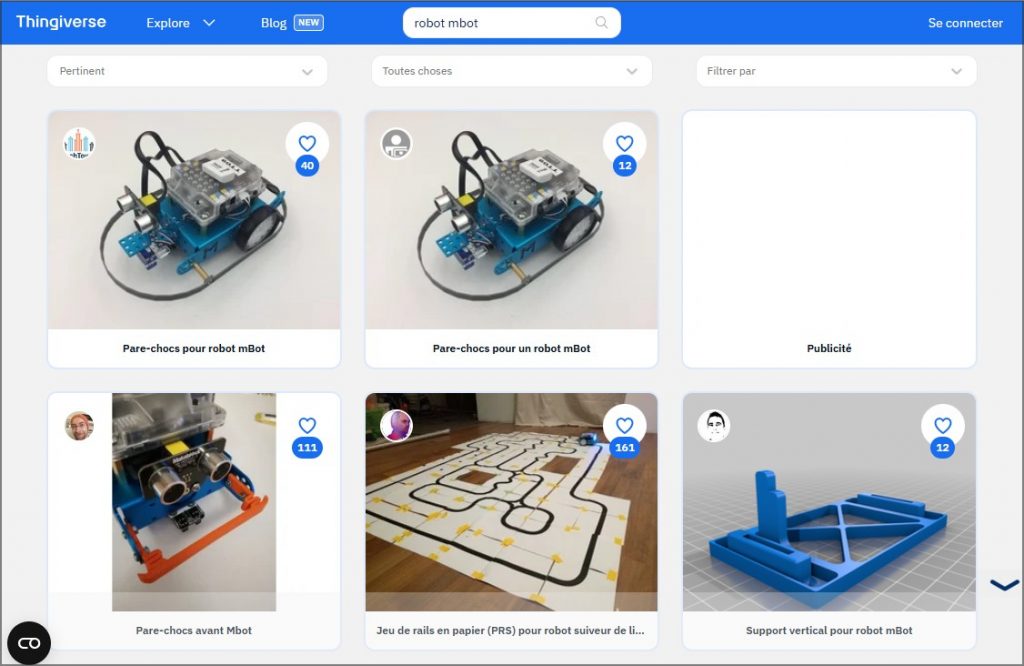Screen dimensions: 1024x666
Task: Open the search magnifier icon
Action: (601, 22)
